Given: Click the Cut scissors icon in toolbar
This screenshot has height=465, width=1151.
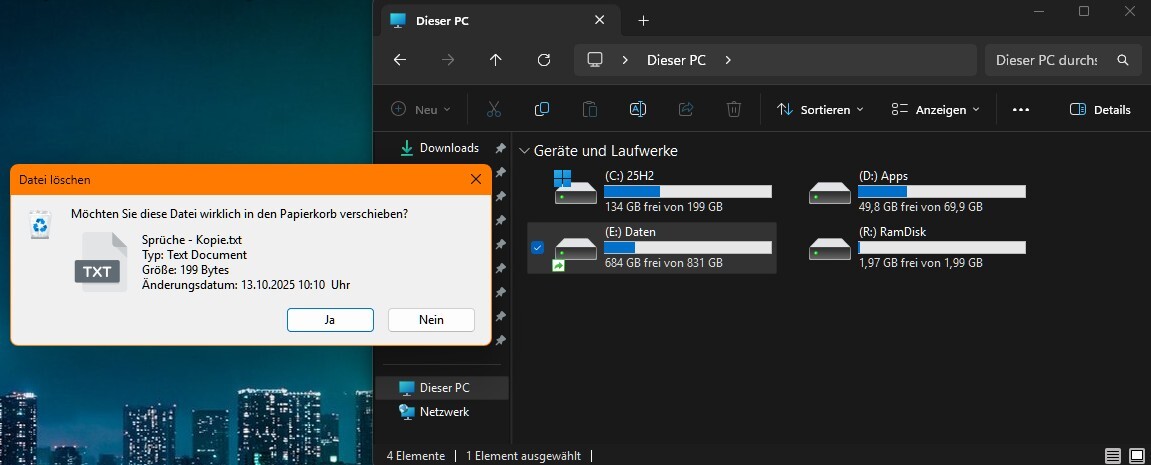Looking at the screenshot, I should coord(494,109).
